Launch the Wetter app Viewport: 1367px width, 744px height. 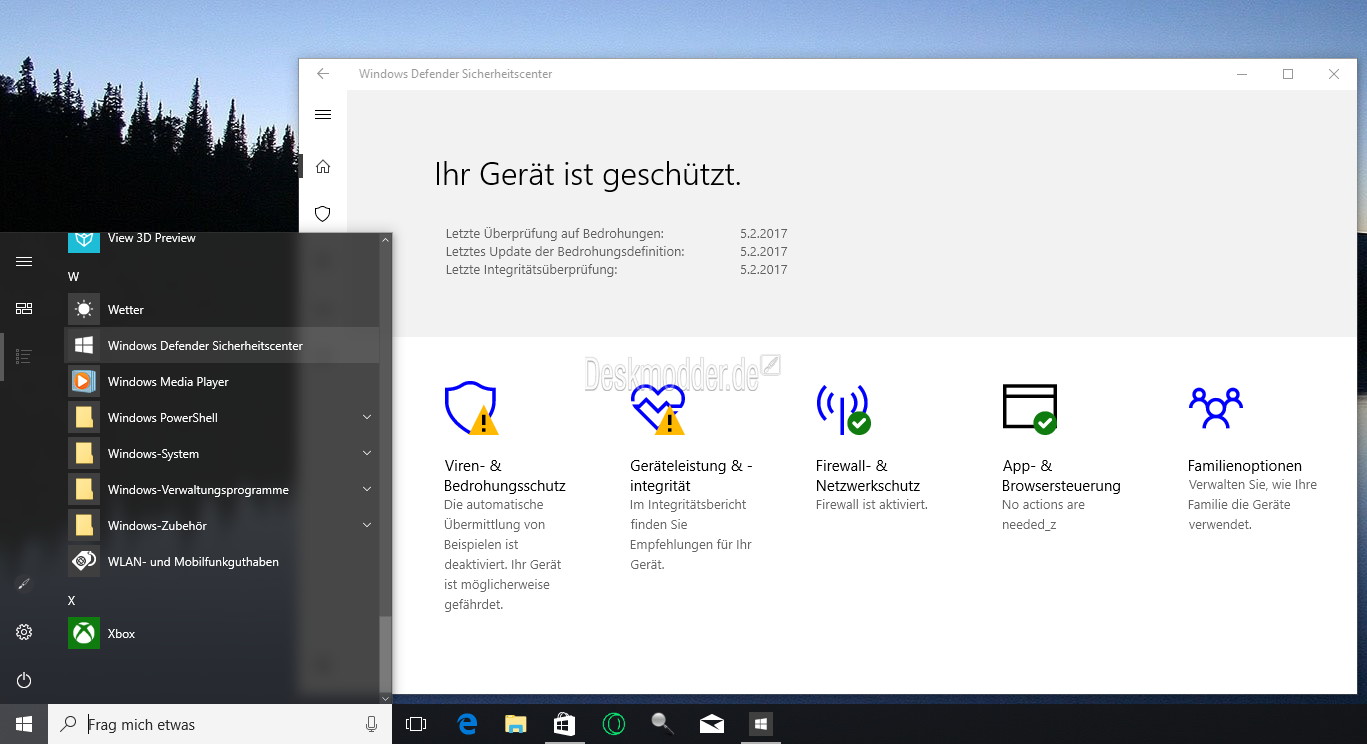click(x=221, y=310)
